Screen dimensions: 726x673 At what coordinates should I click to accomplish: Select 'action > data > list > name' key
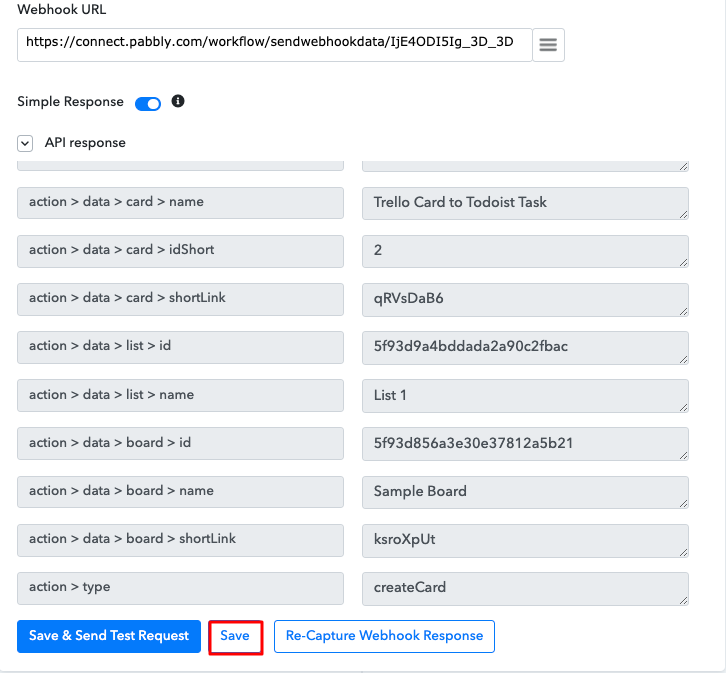(180, 395)
